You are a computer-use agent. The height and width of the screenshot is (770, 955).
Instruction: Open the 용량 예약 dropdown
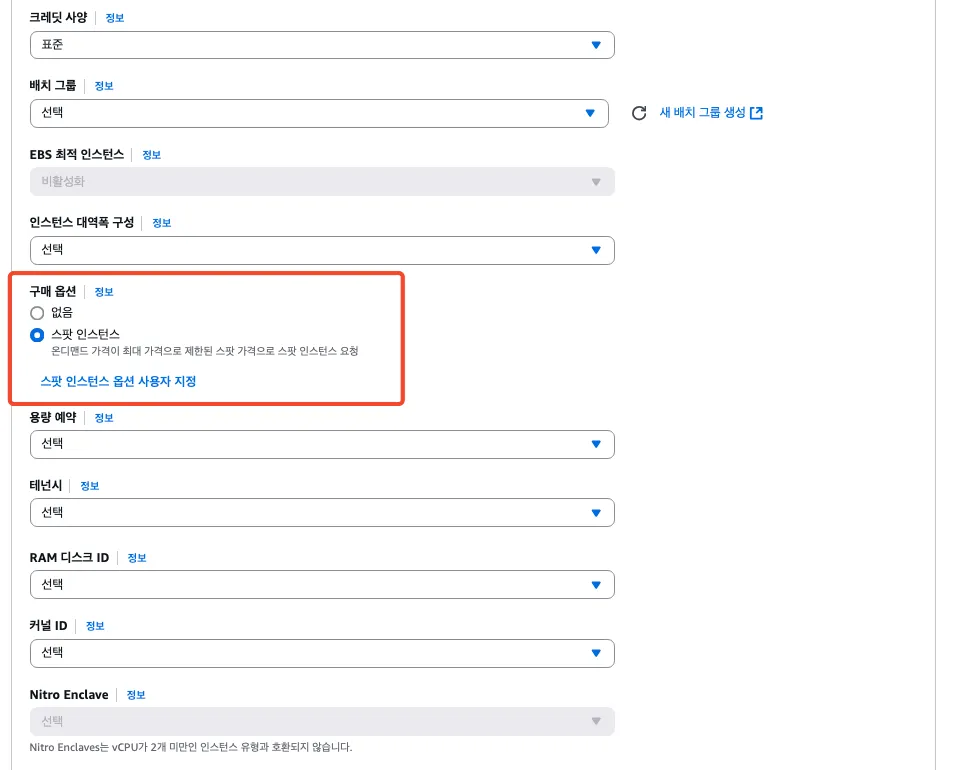pos(322,444)
